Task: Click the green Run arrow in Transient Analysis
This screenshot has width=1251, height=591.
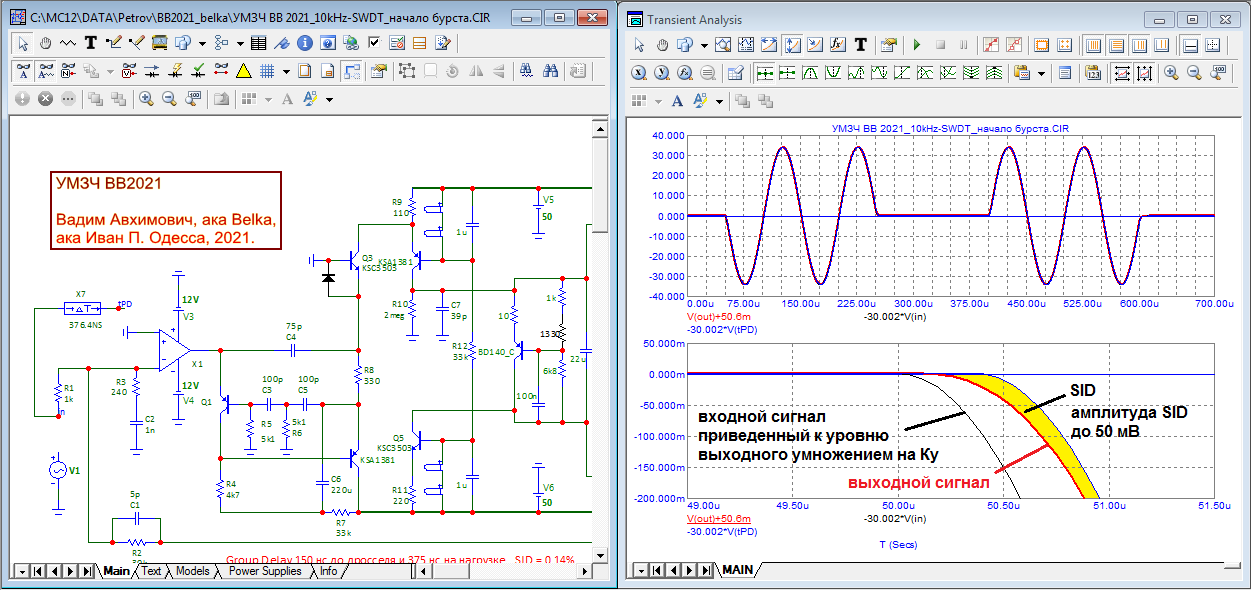Action: tap(916, 45)
